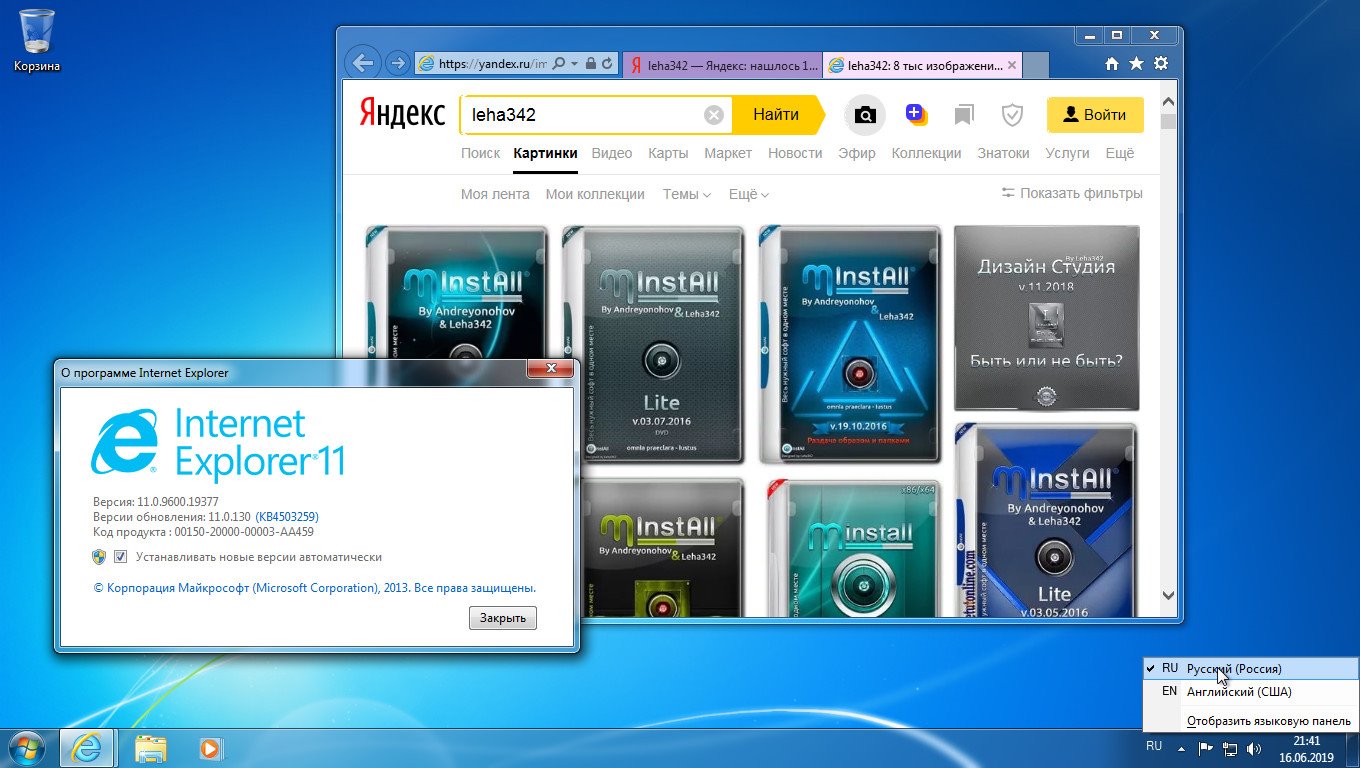The image size is (1360, 768).
Task: Click the clock showing 21:41
Action: point(1306,741)
